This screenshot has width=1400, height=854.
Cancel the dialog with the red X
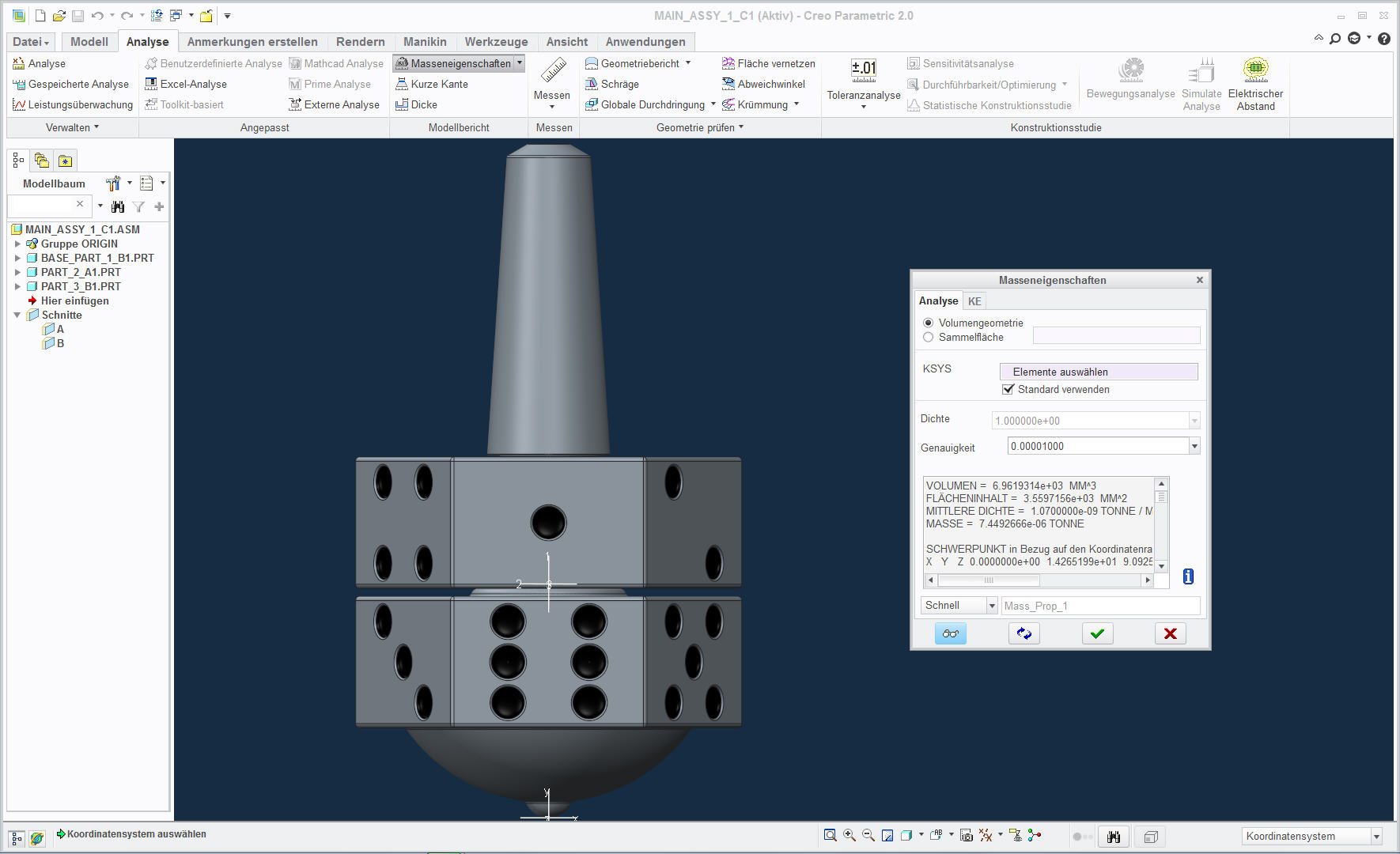tap(1171, 633)
